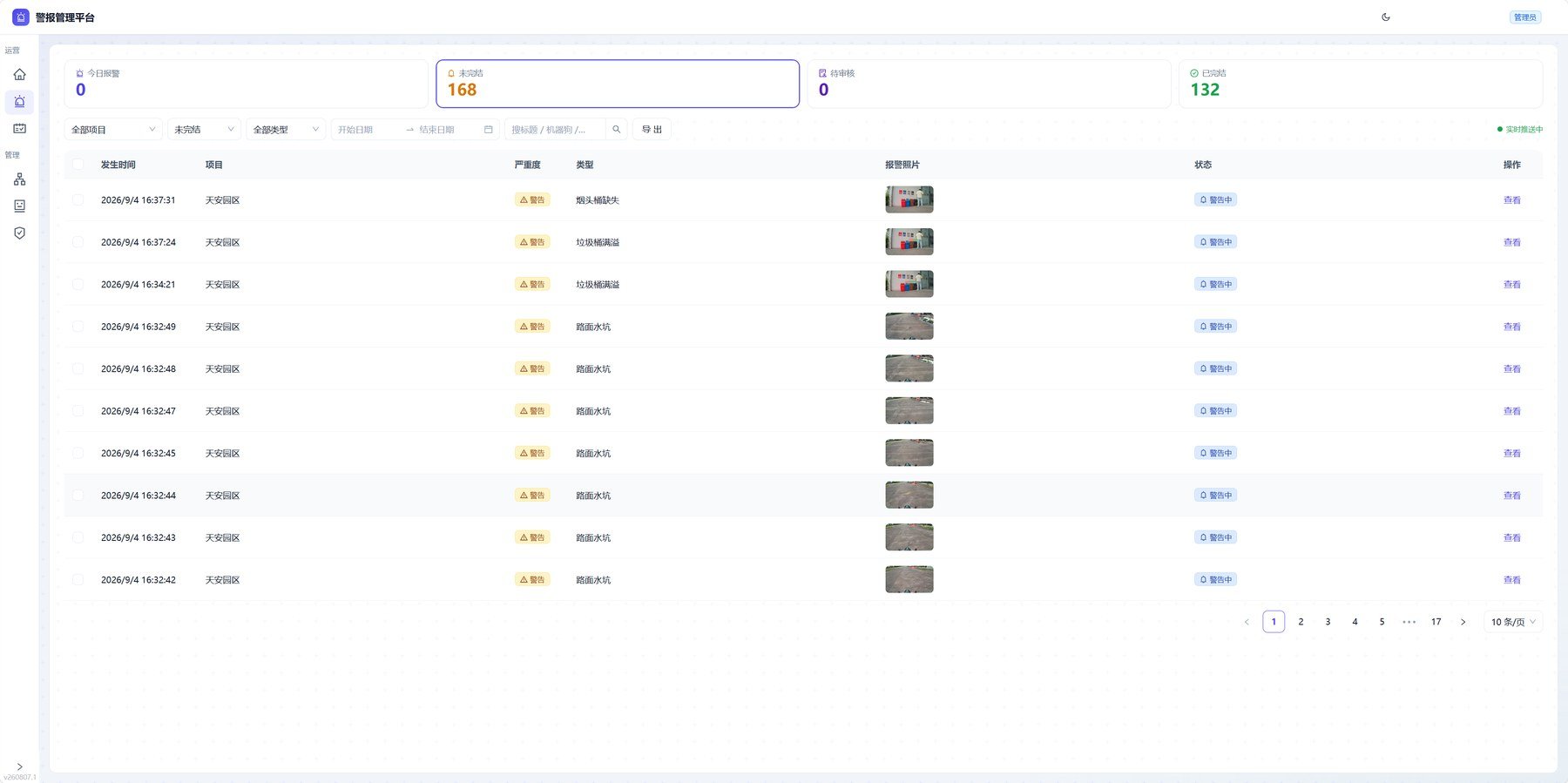
Task: Open the shield check sidebar icon
Action: click(19, 233)
